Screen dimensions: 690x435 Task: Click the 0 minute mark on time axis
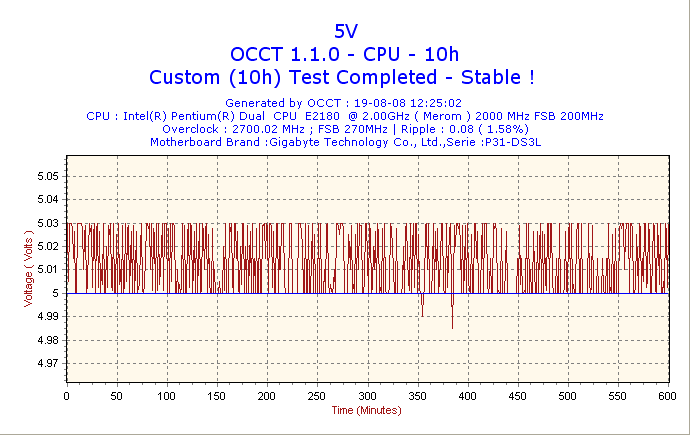click(66, 396)
